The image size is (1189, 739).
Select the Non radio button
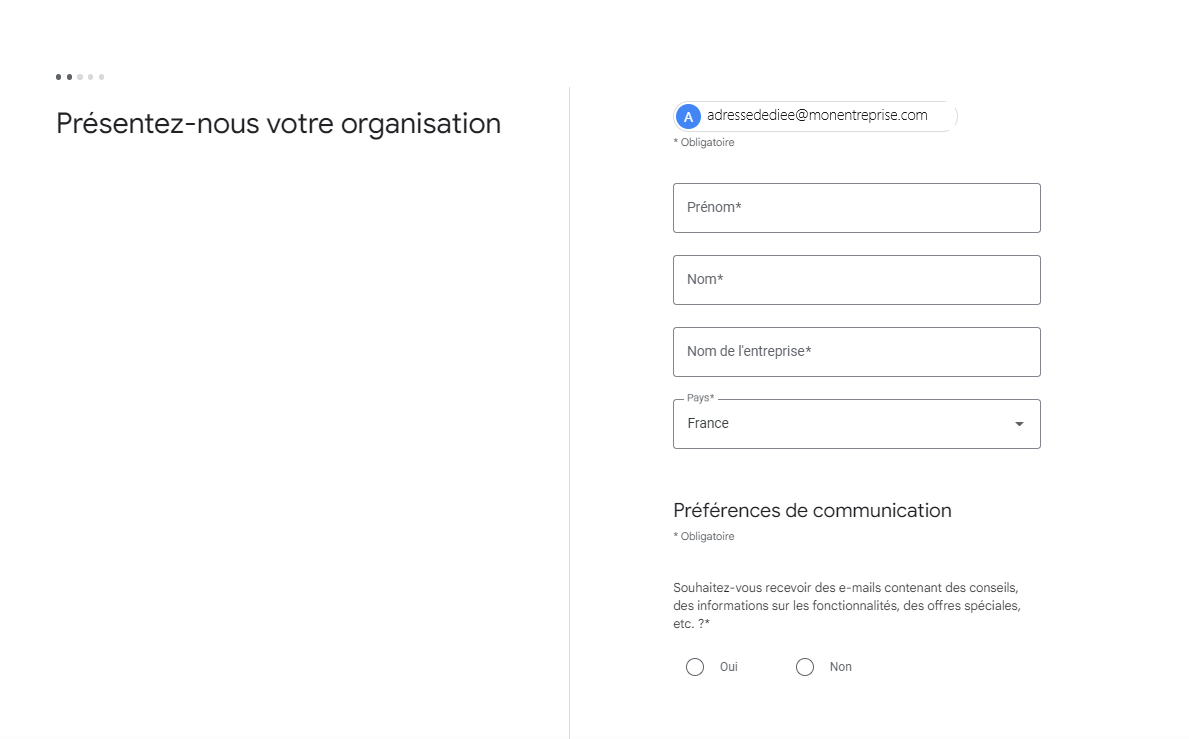coord(805,667)
